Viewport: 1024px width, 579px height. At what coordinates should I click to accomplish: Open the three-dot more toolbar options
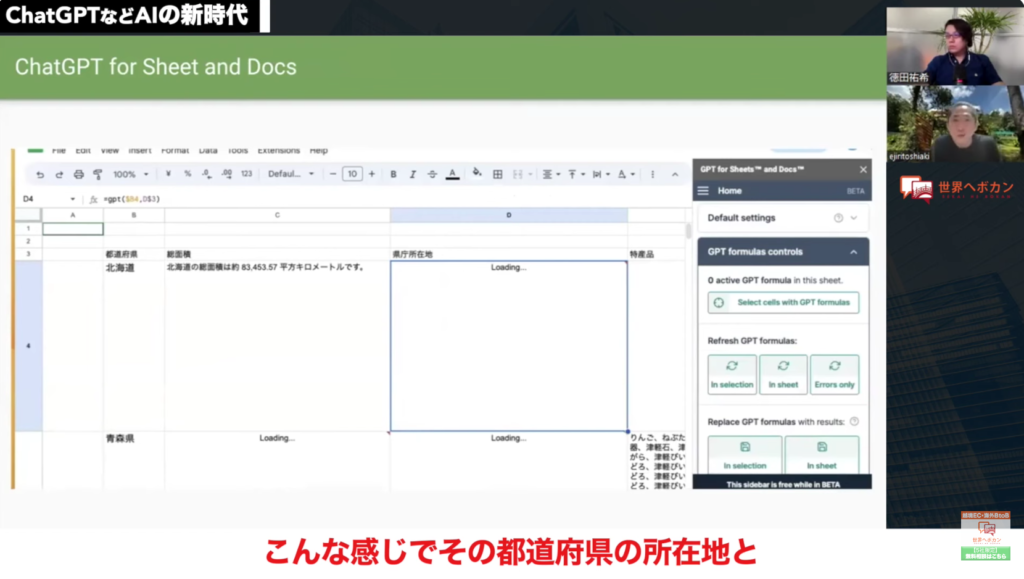[x=652, y=174]
